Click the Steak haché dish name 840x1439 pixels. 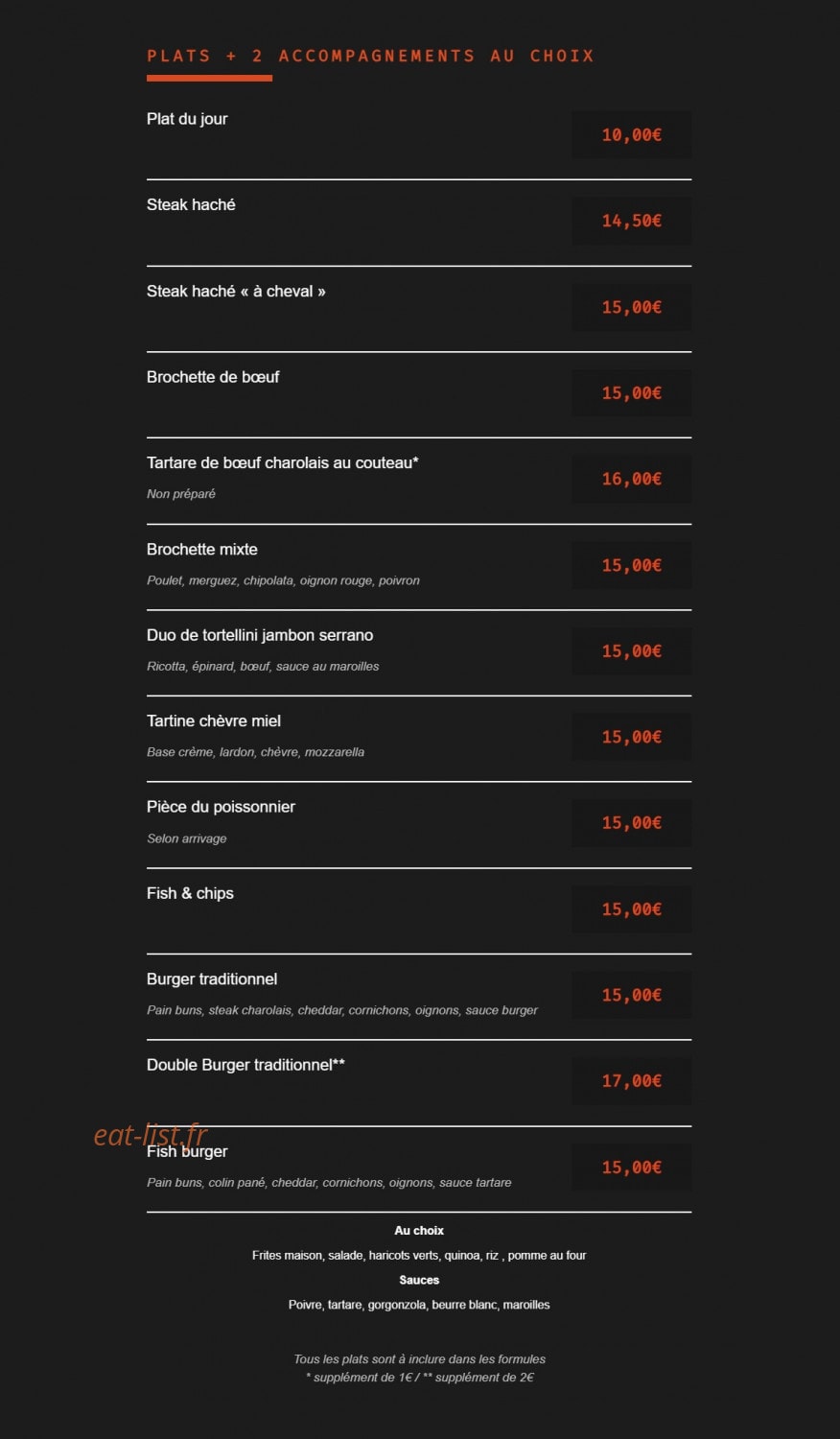tap(191, 204)
